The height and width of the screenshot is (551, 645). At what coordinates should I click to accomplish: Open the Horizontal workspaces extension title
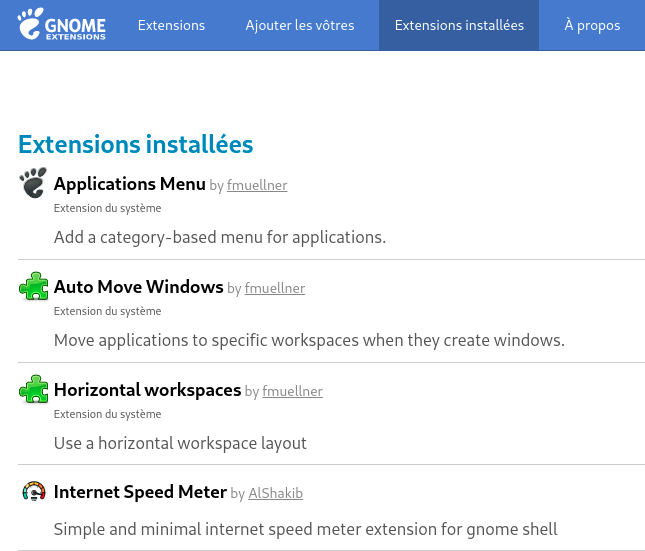pyautogui.click(x=147, y=390)
